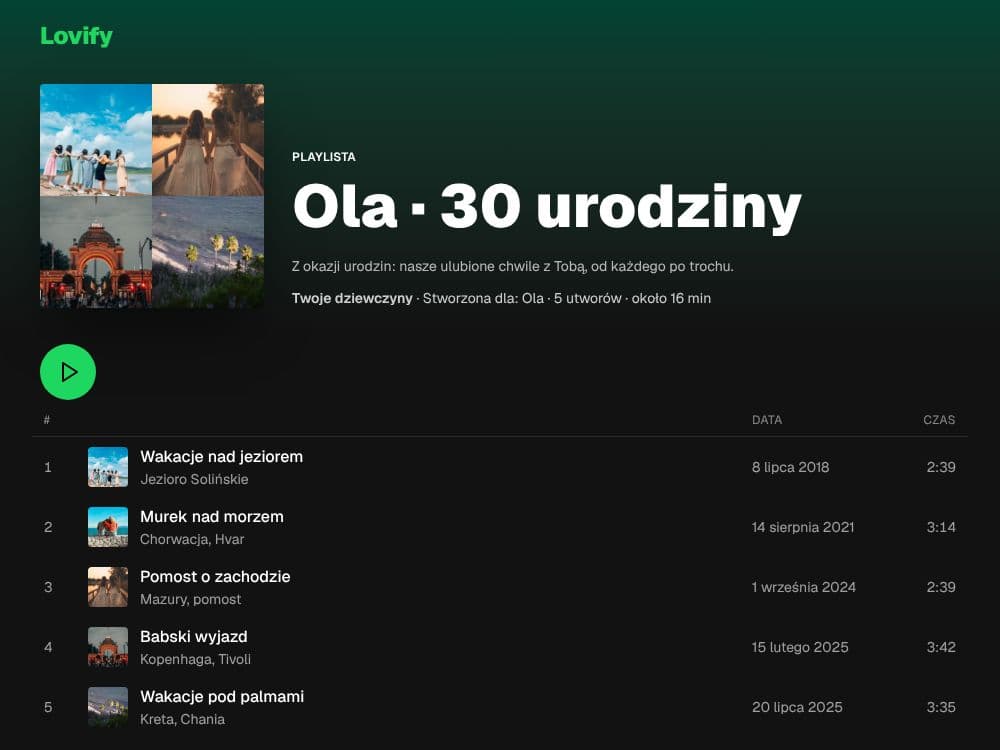Click the PLAYLISTA label
Viewport: 1000px width, 750px height.
pyautogui.click(x=323, y=157)
